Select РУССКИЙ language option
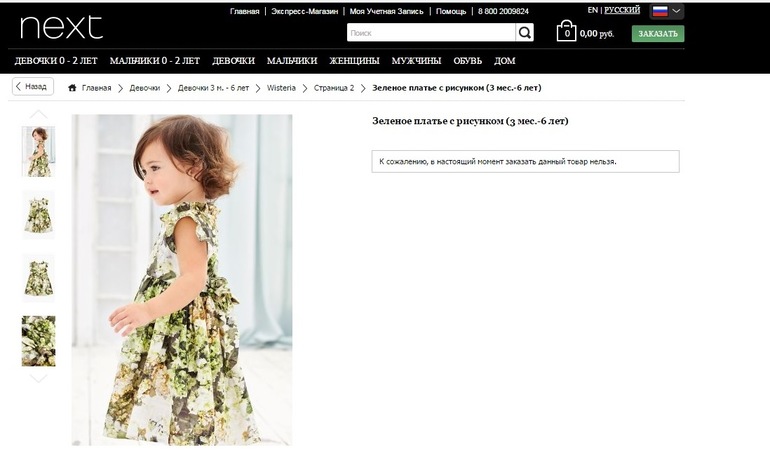This screenshot has height=452, width=770. click(x=622, y=10)
